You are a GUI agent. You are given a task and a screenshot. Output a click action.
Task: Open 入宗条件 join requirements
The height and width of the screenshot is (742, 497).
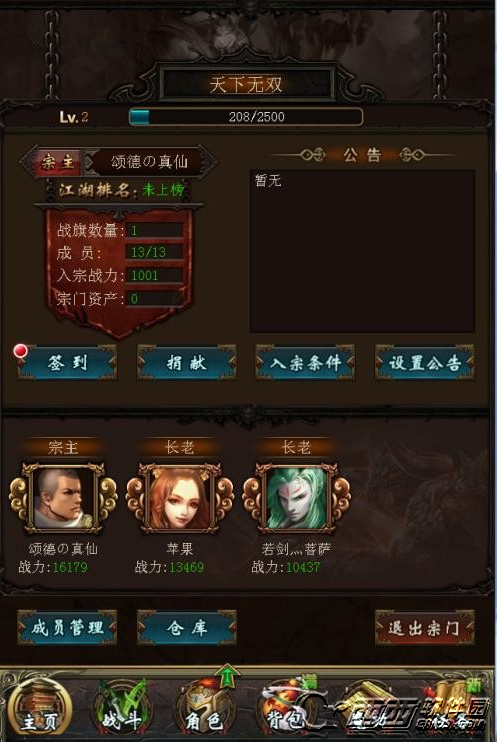tap(305, 362)
